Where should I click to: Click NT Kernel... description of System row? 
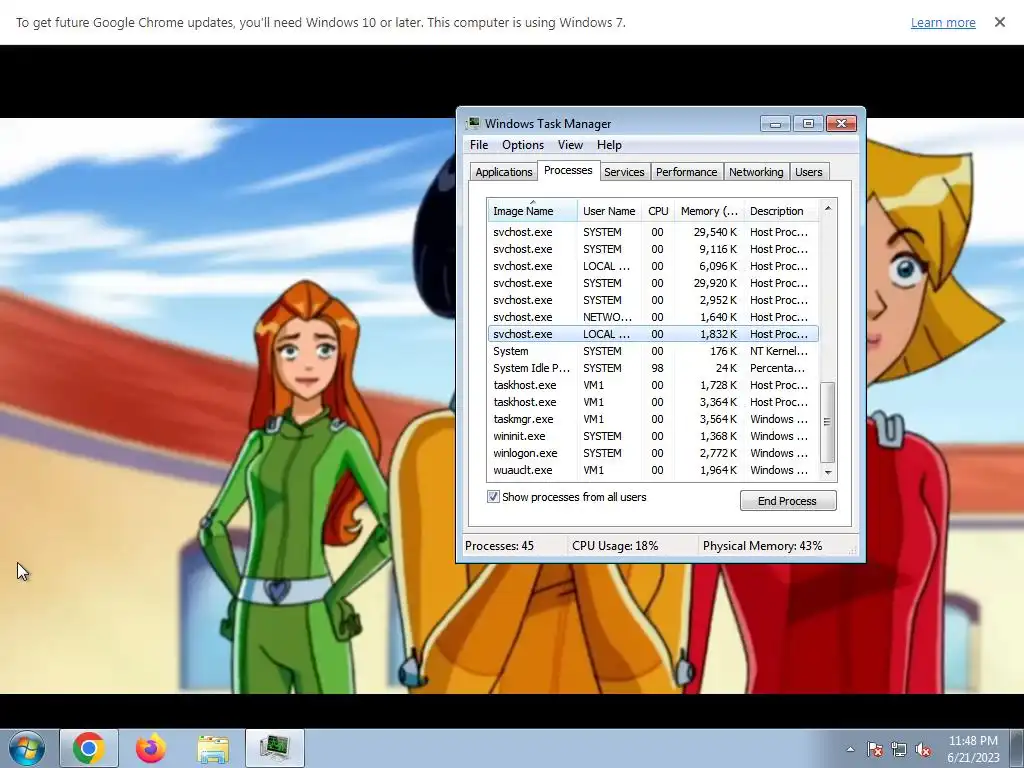778,351
